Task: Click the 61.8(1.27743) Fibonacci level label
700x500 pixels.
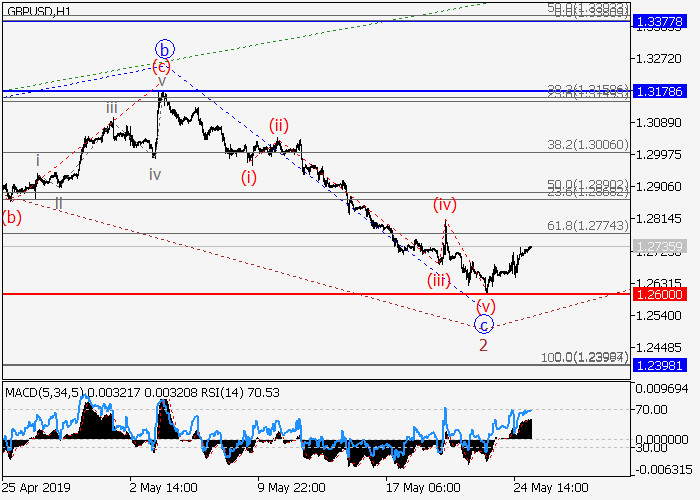Action: (588, 226)
